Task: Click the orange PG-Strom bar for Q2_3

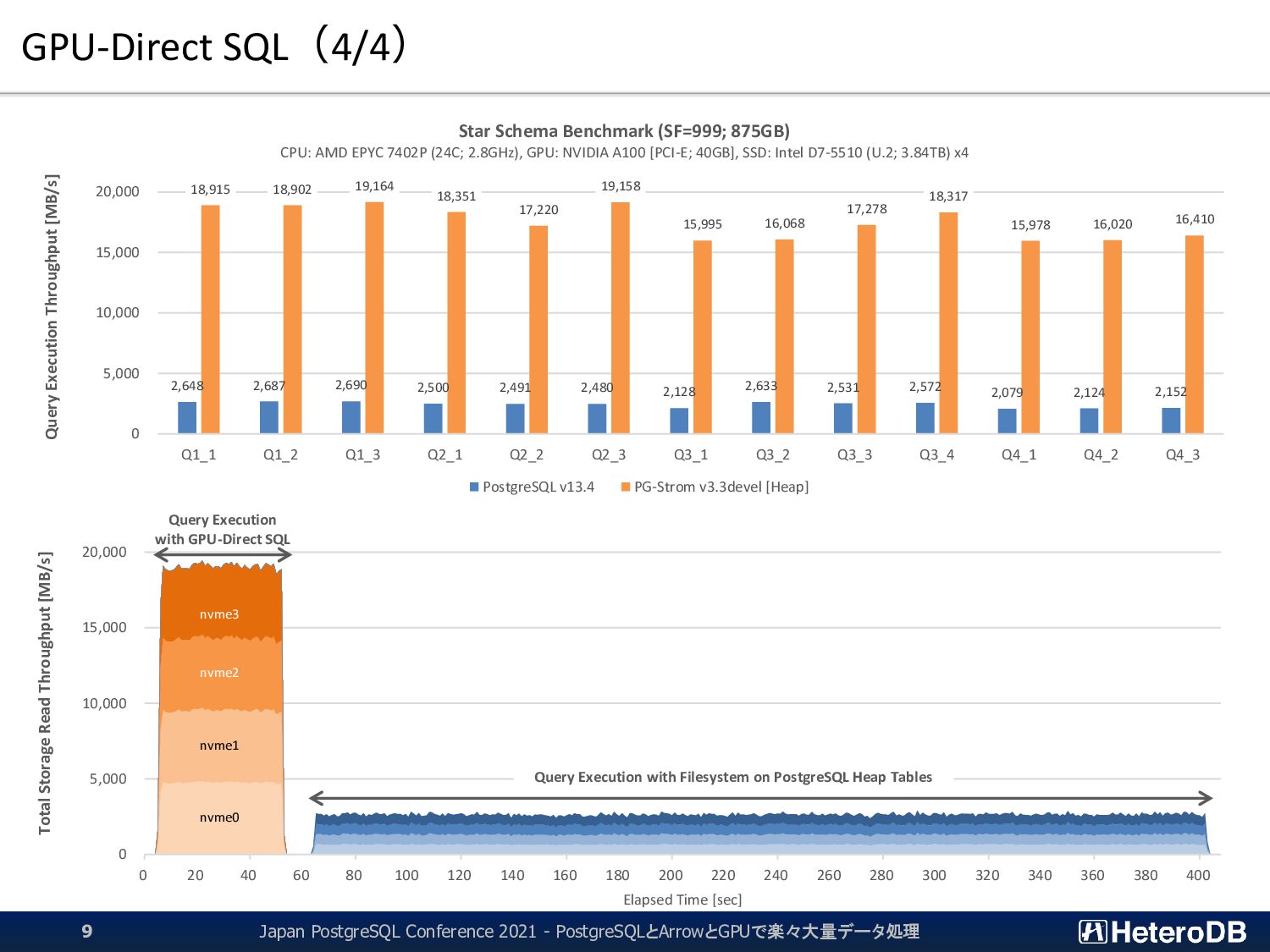Action: tap(621, 317)
